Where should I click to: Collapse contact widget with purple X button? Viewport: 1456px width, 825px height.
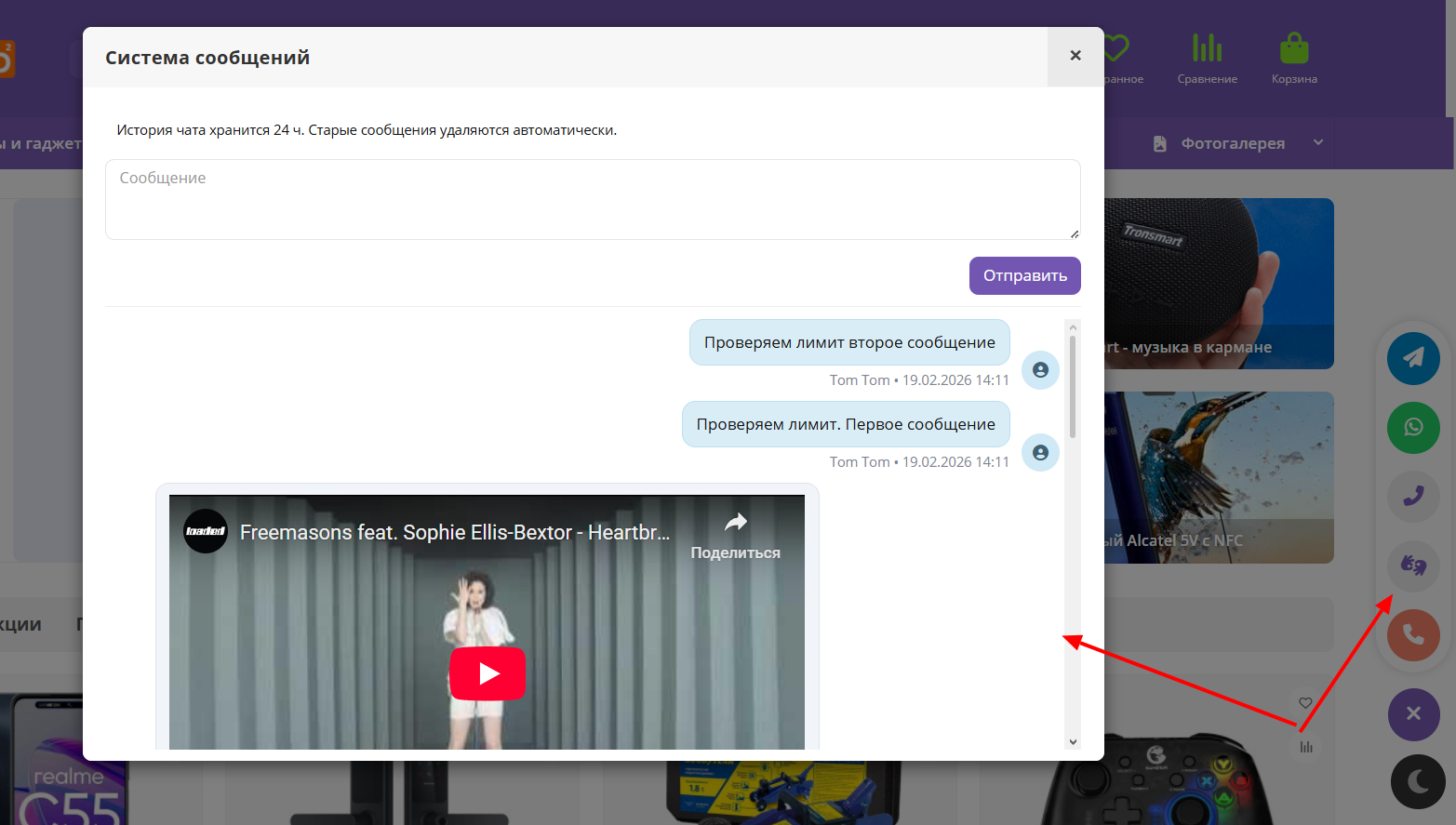(1413, 713)
